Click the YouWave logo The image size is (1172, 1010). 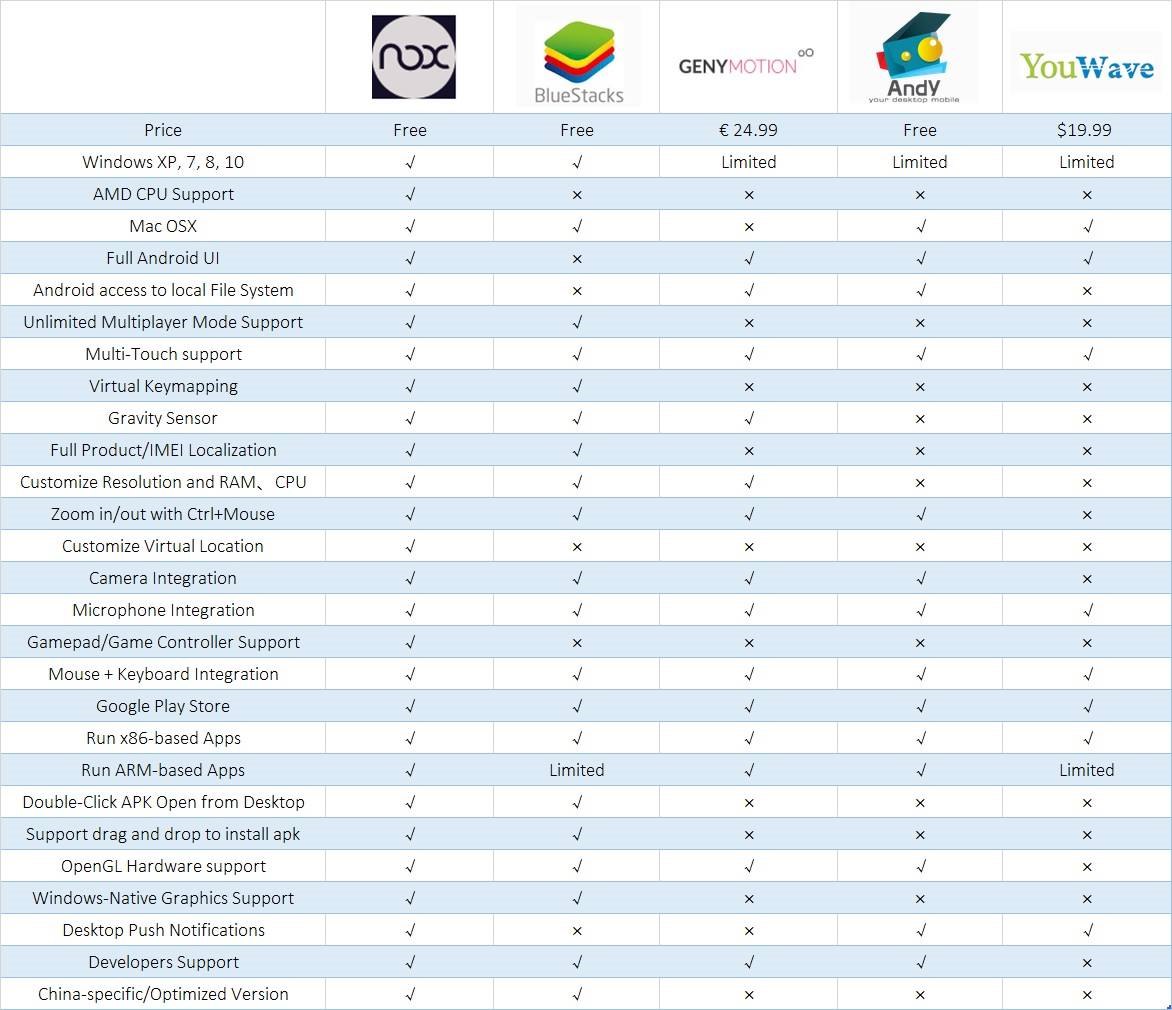pyautogui.click(x=1086, y=66)
